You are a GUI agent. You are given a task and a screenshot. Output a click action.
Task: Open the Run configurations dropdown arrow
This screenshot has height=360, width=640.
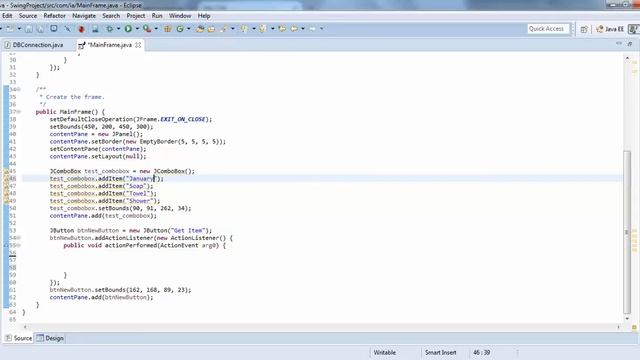click(137, 29)
